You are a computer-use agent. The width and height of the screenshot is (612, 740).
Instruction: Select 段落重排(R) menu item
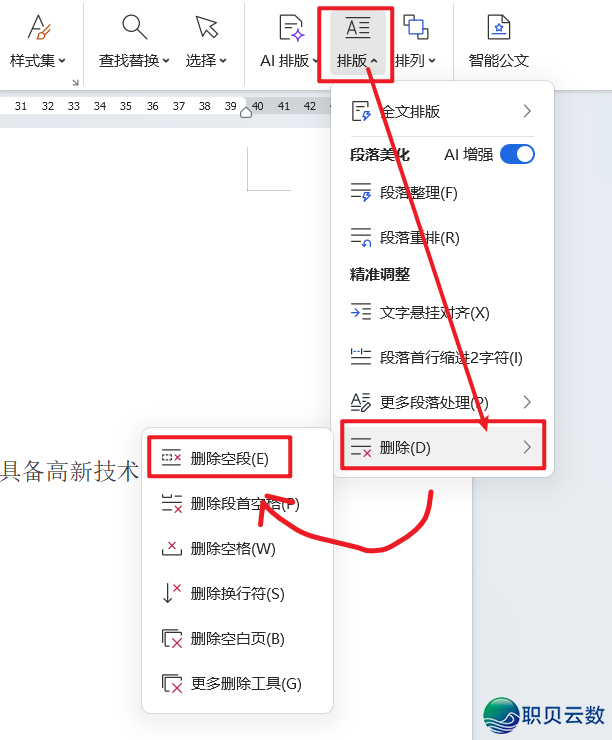pos(442,237)
